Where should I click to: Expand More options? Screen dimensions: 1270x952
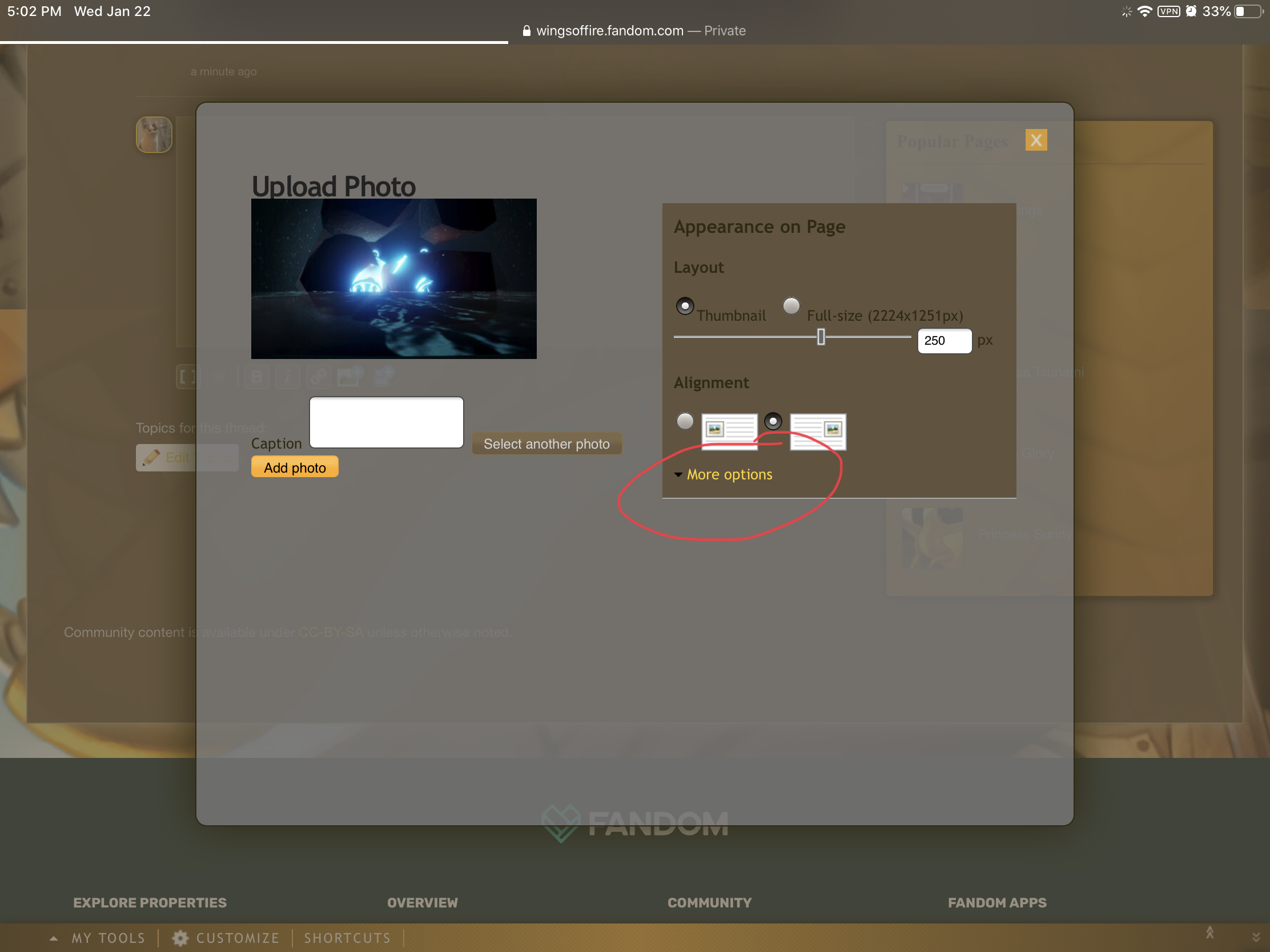[729, 474]
